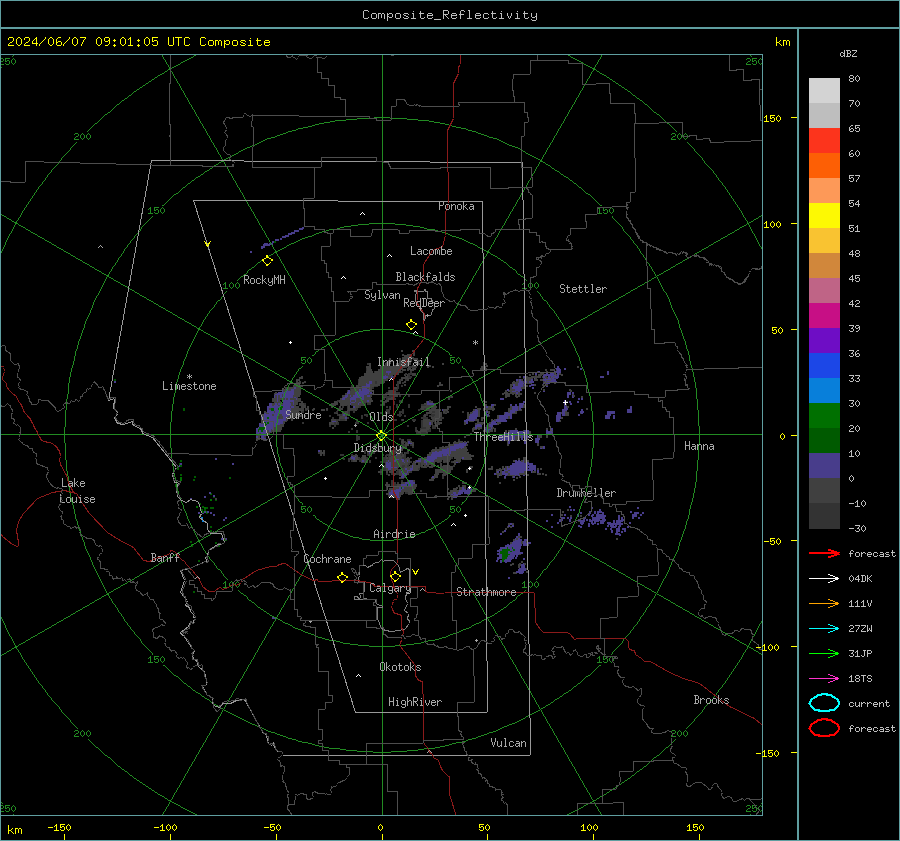Choose the slate-violet 10-0 dBZ swatch
900x841 pixels.
[824, 466]
